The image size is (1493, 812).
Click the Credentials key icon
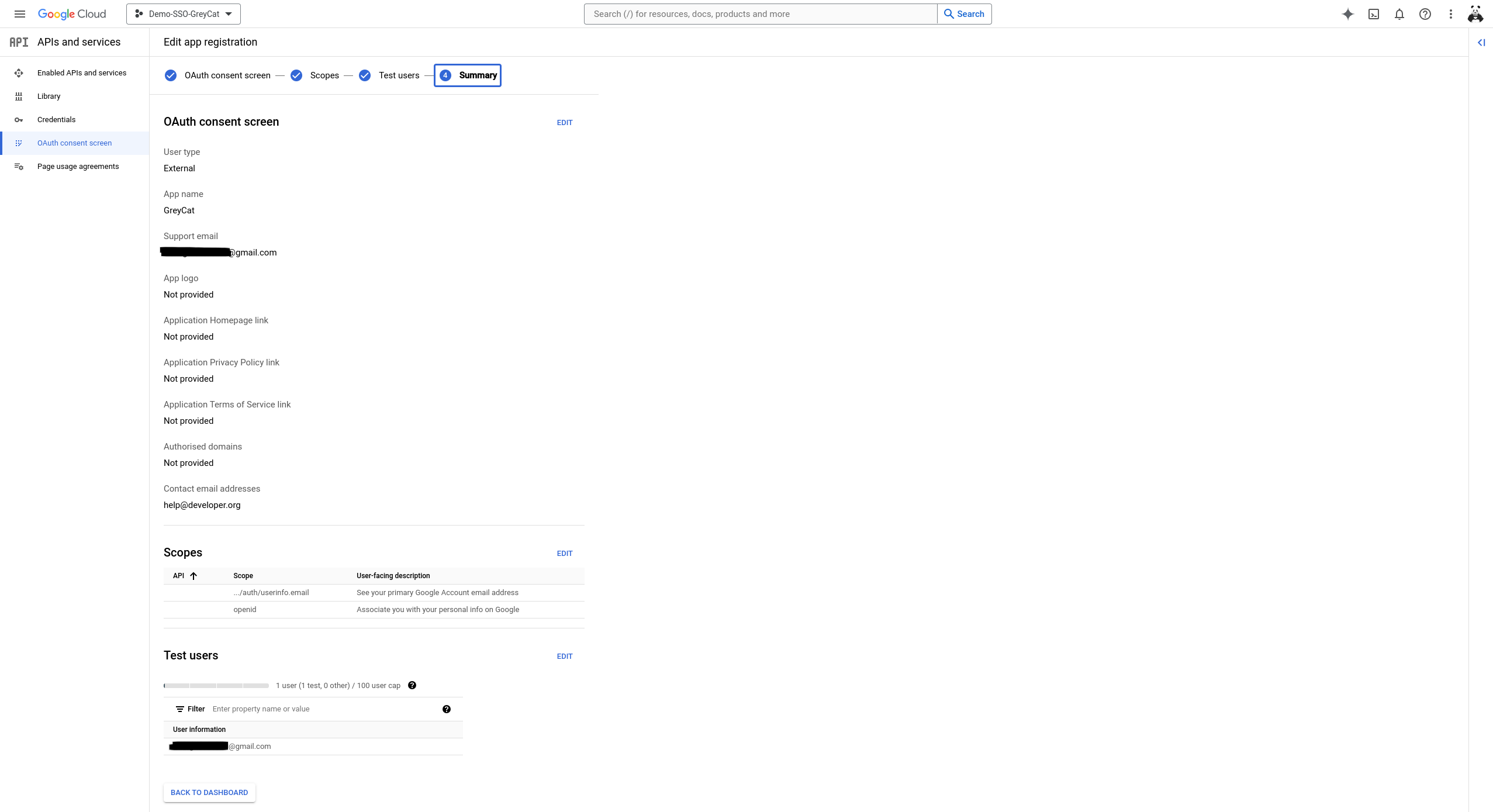19,120
